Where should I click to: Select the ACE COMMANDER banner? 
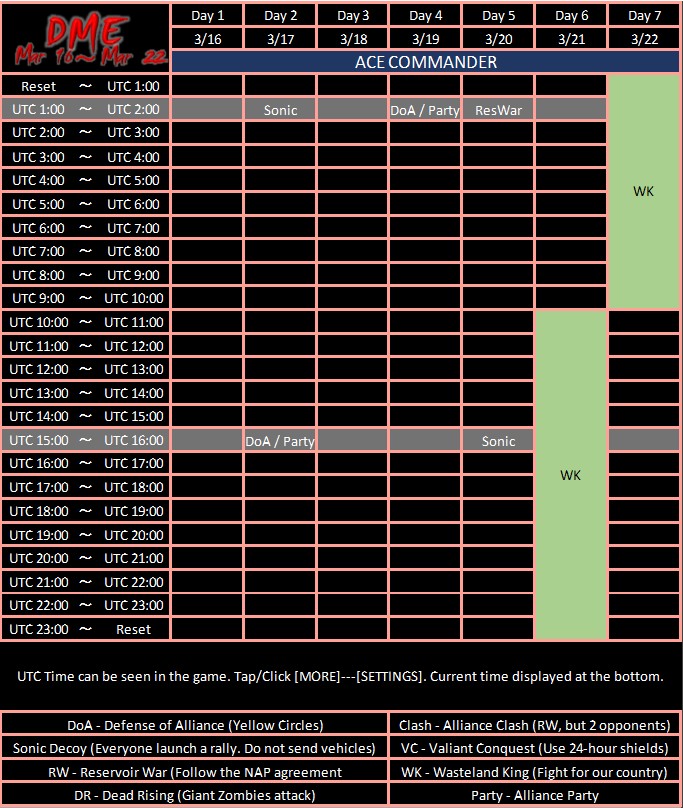[425, 62]
